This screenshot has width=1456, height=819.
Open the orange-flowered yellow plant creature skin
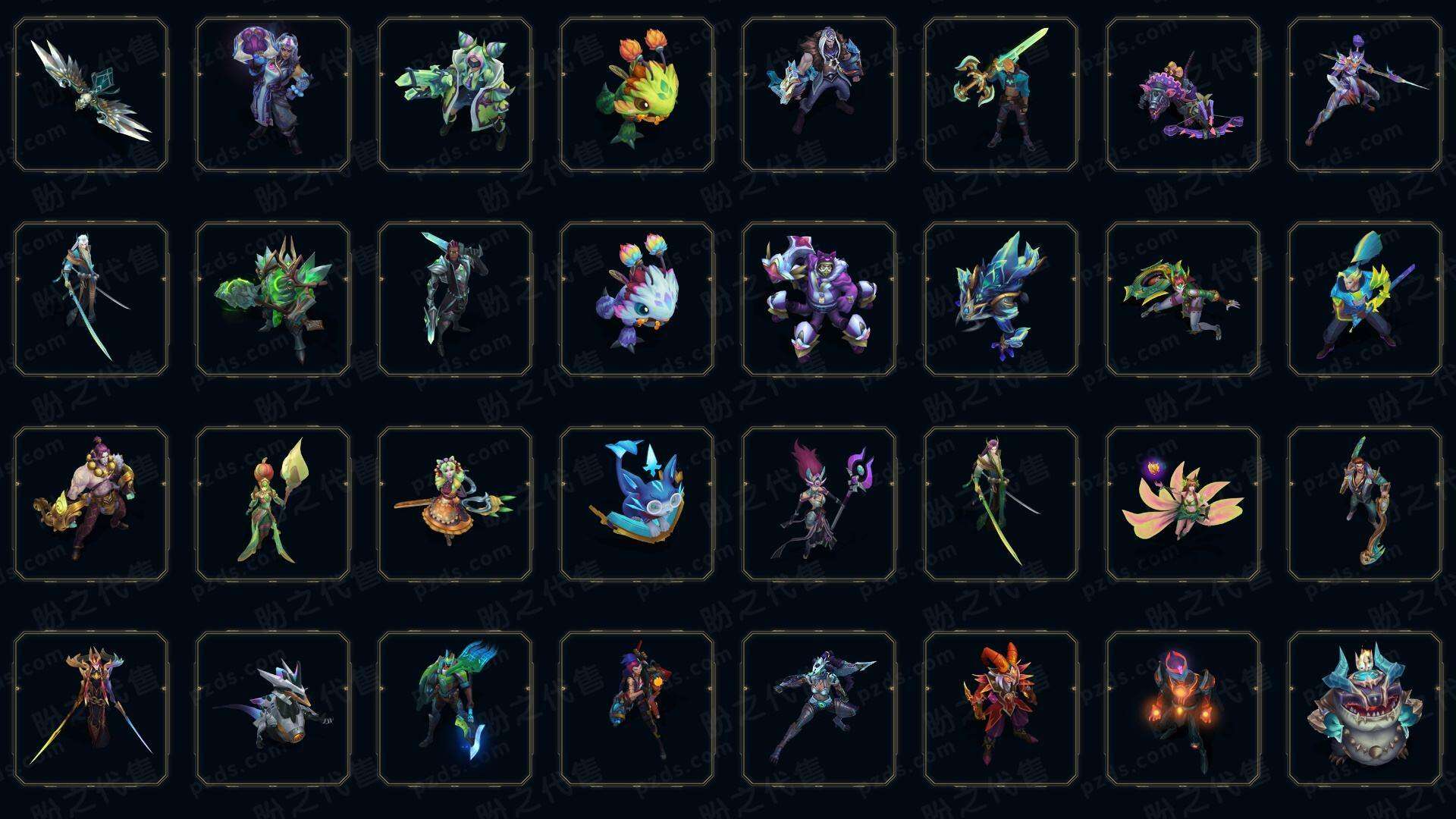point(637,95)
